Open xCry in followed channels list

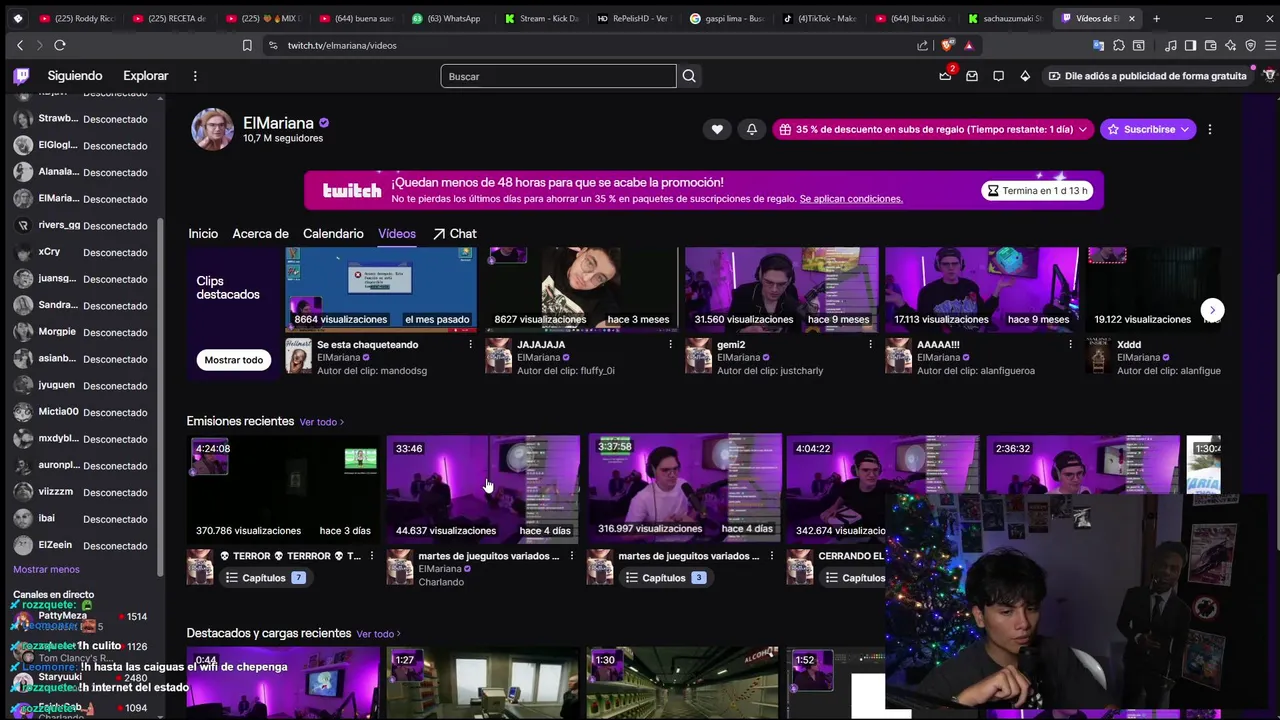point(80,252)
